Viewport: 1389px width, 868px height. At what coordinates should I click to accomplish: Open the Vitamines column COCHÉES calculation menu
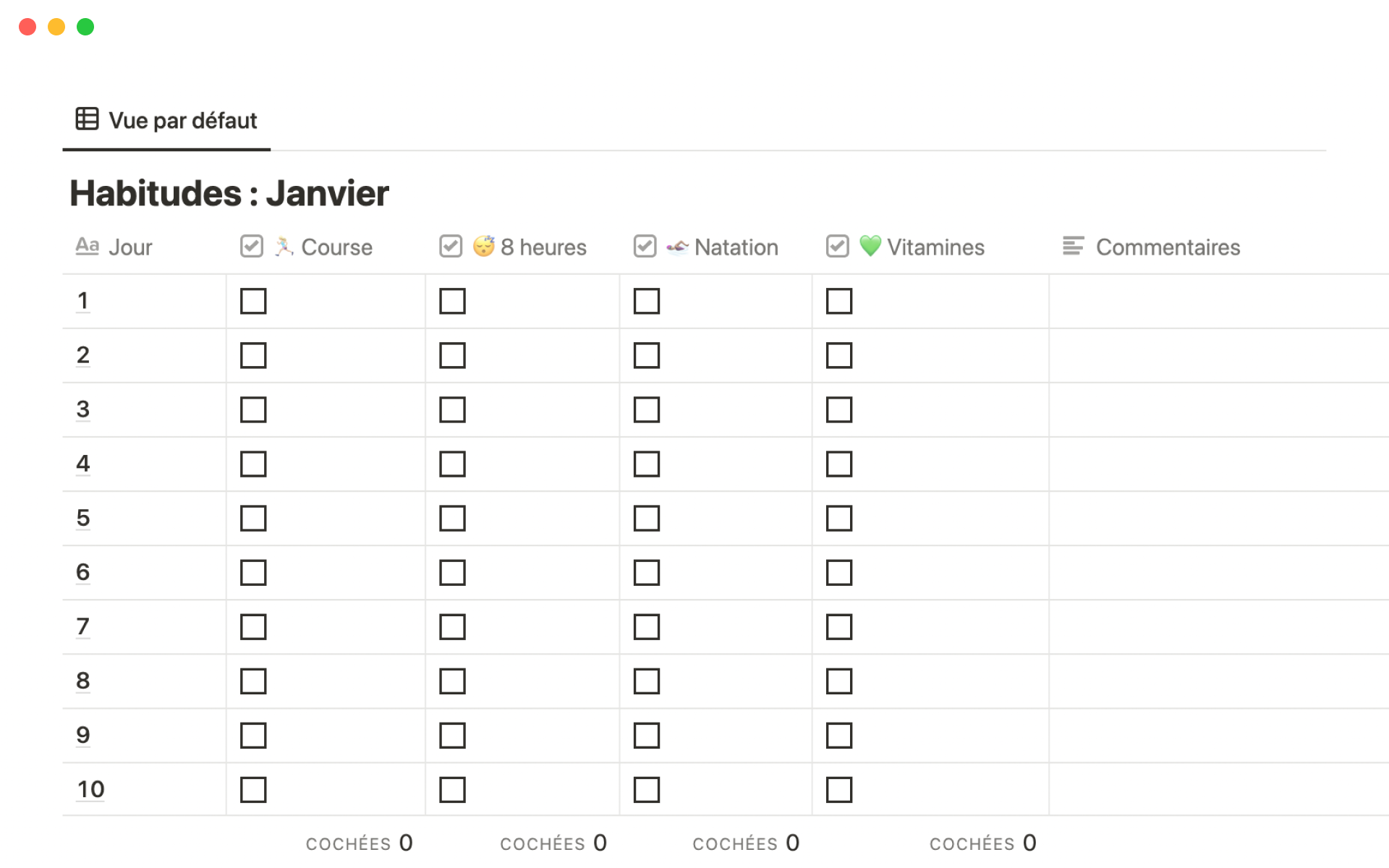tap(982, 843)
